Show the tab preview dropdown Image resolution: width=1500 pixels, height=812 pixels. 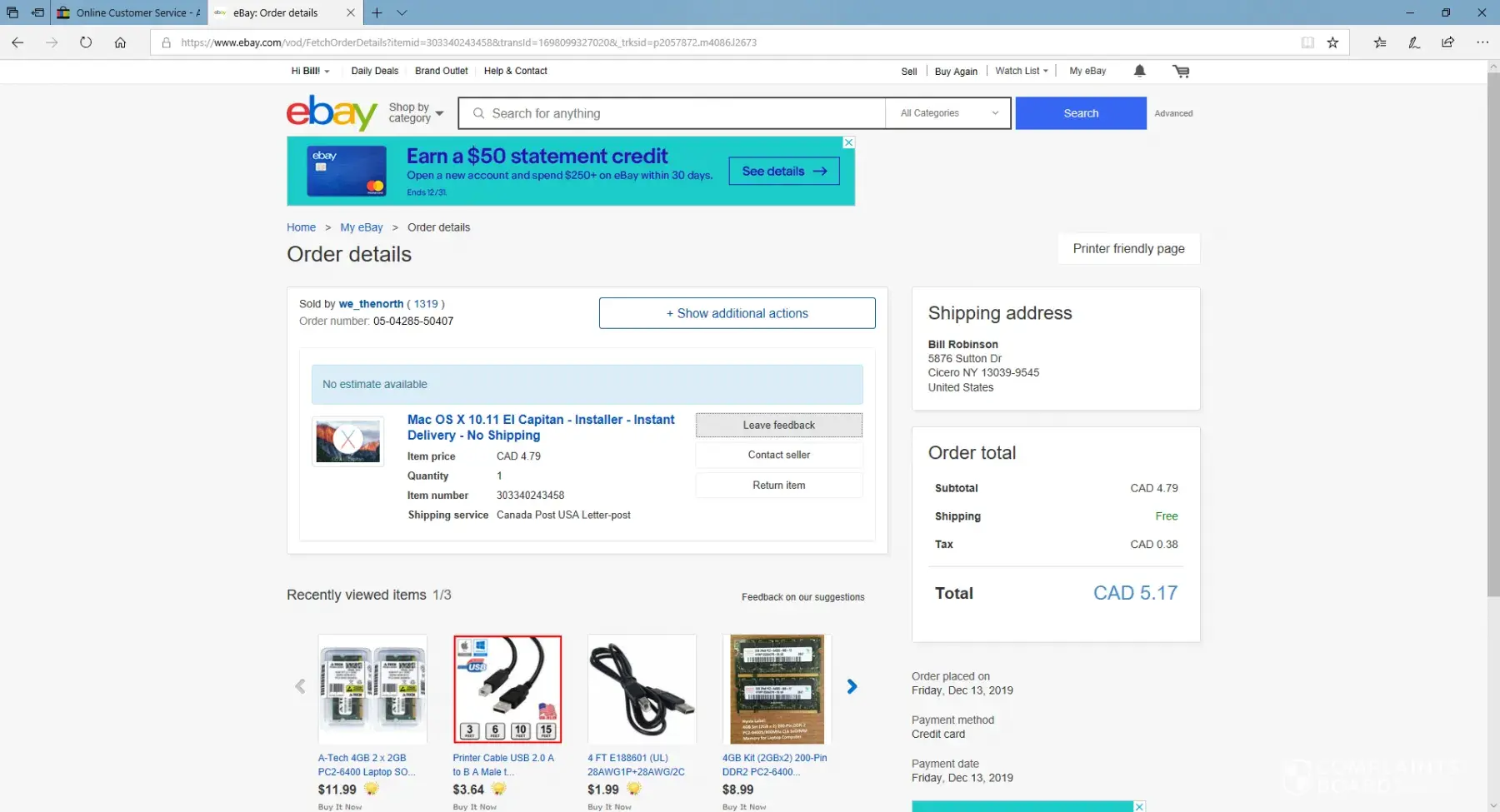click(x=402, y=12)
